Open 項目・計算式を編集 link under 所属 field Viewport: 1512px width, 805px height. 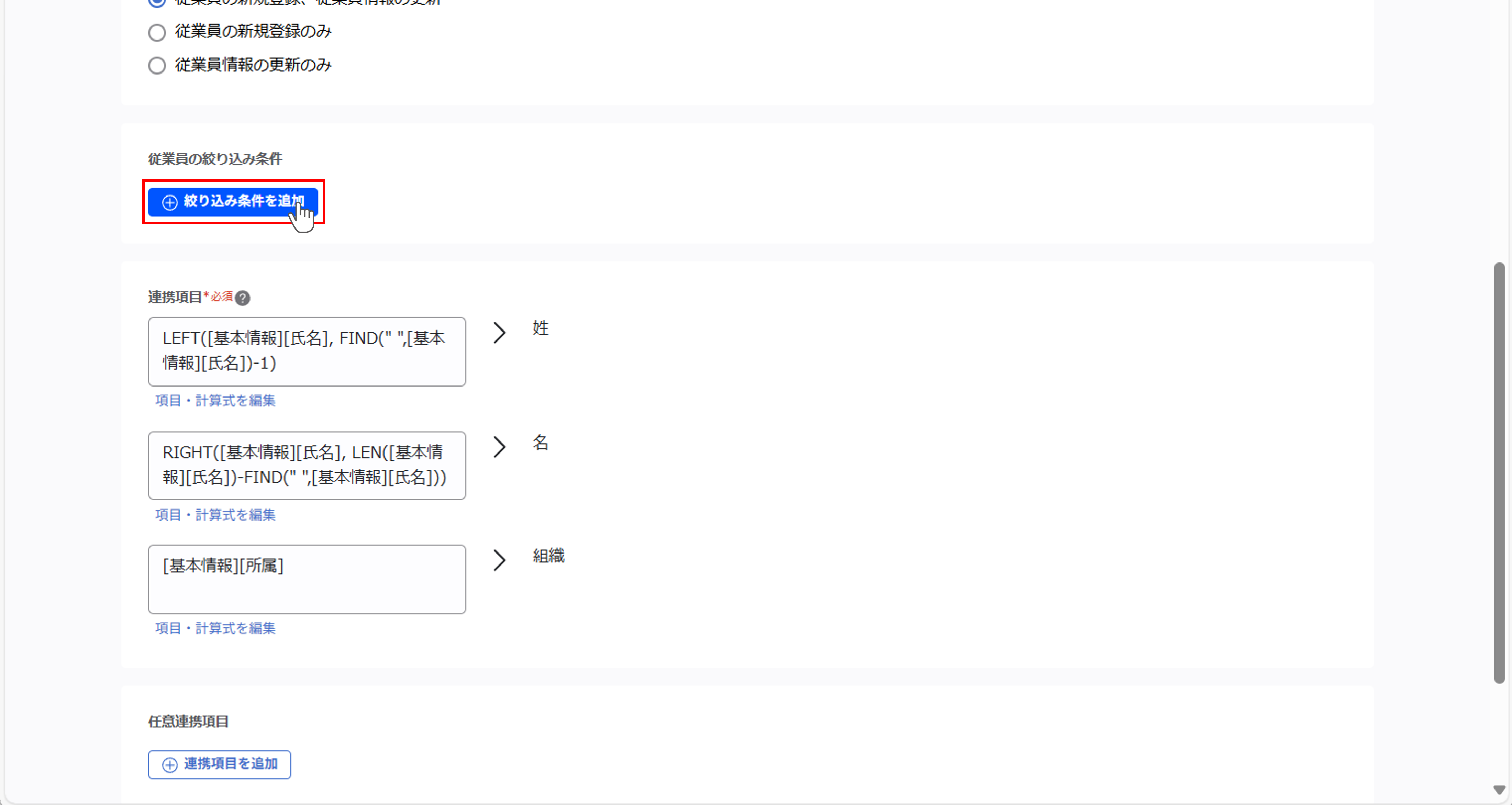[215, 628]
